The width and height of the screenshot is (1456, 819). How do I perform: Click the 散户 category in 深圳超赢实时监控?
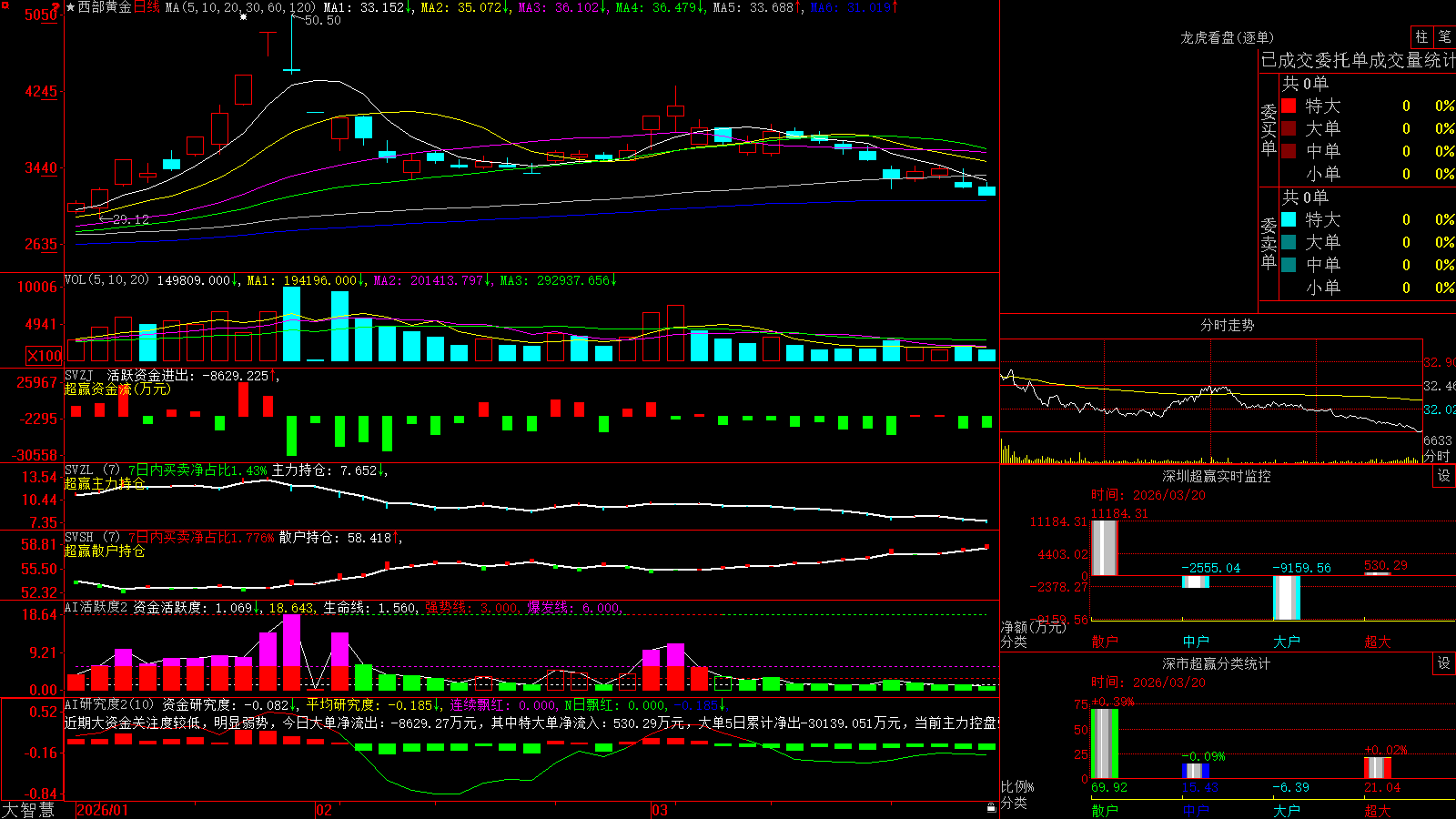coord(1105,642)
